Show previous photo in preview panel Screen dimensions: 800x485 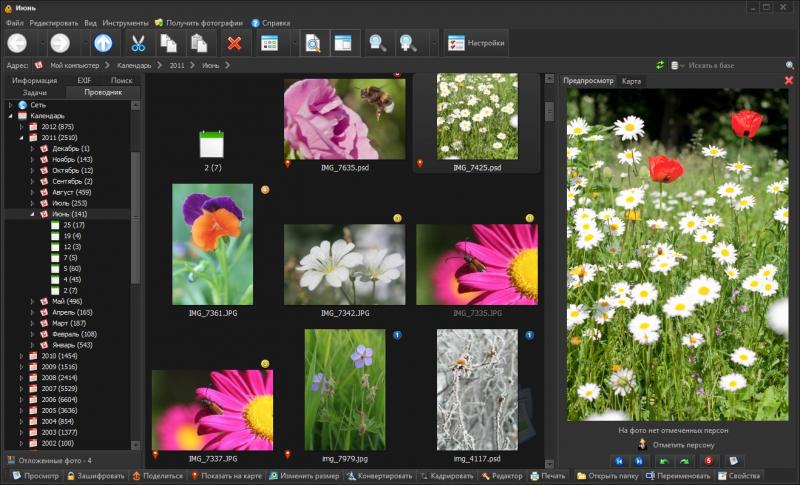point(619,461)
